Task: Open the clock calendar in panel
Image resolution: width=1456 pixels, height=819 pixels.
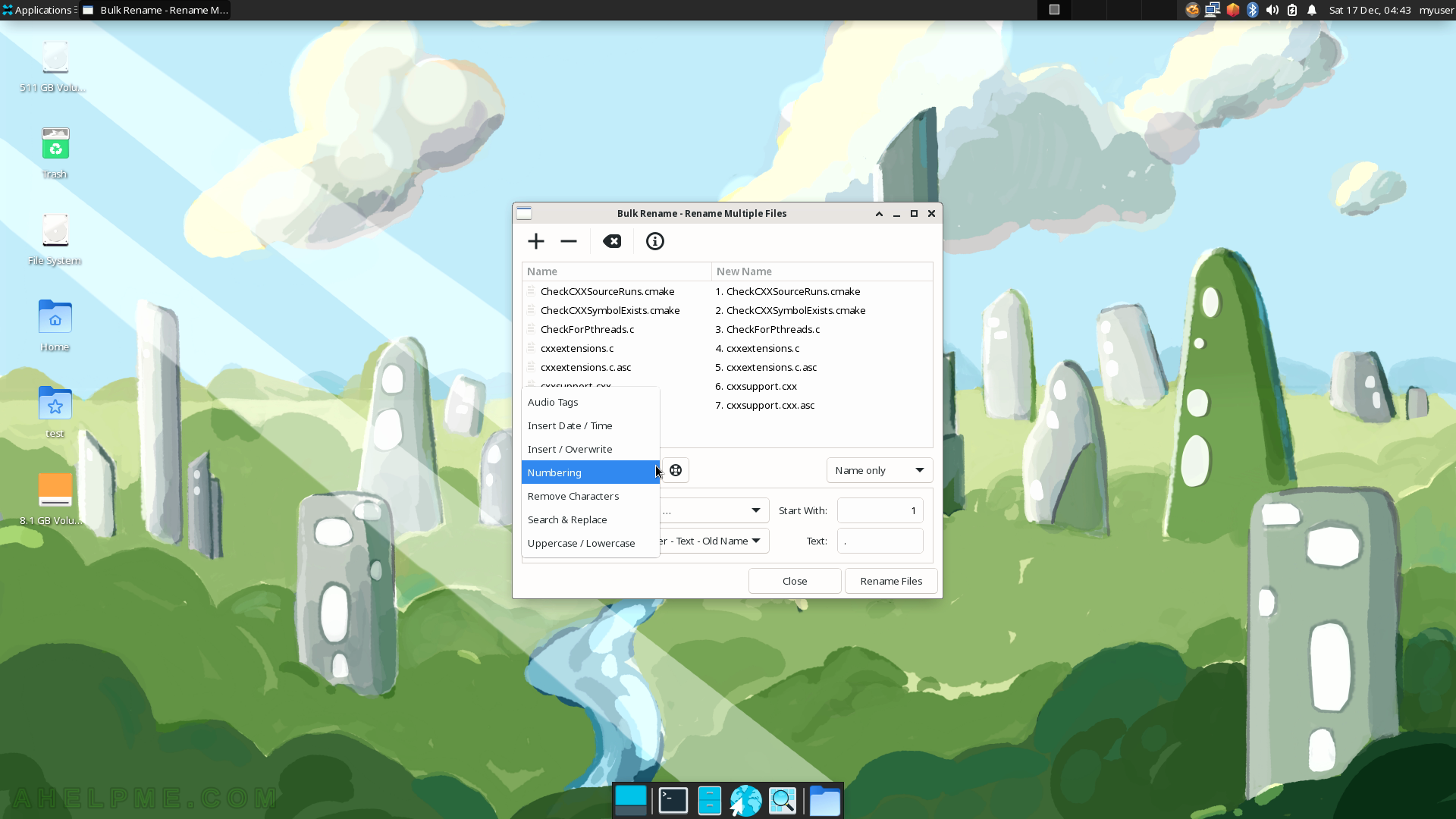Action: coord(1370,10)
